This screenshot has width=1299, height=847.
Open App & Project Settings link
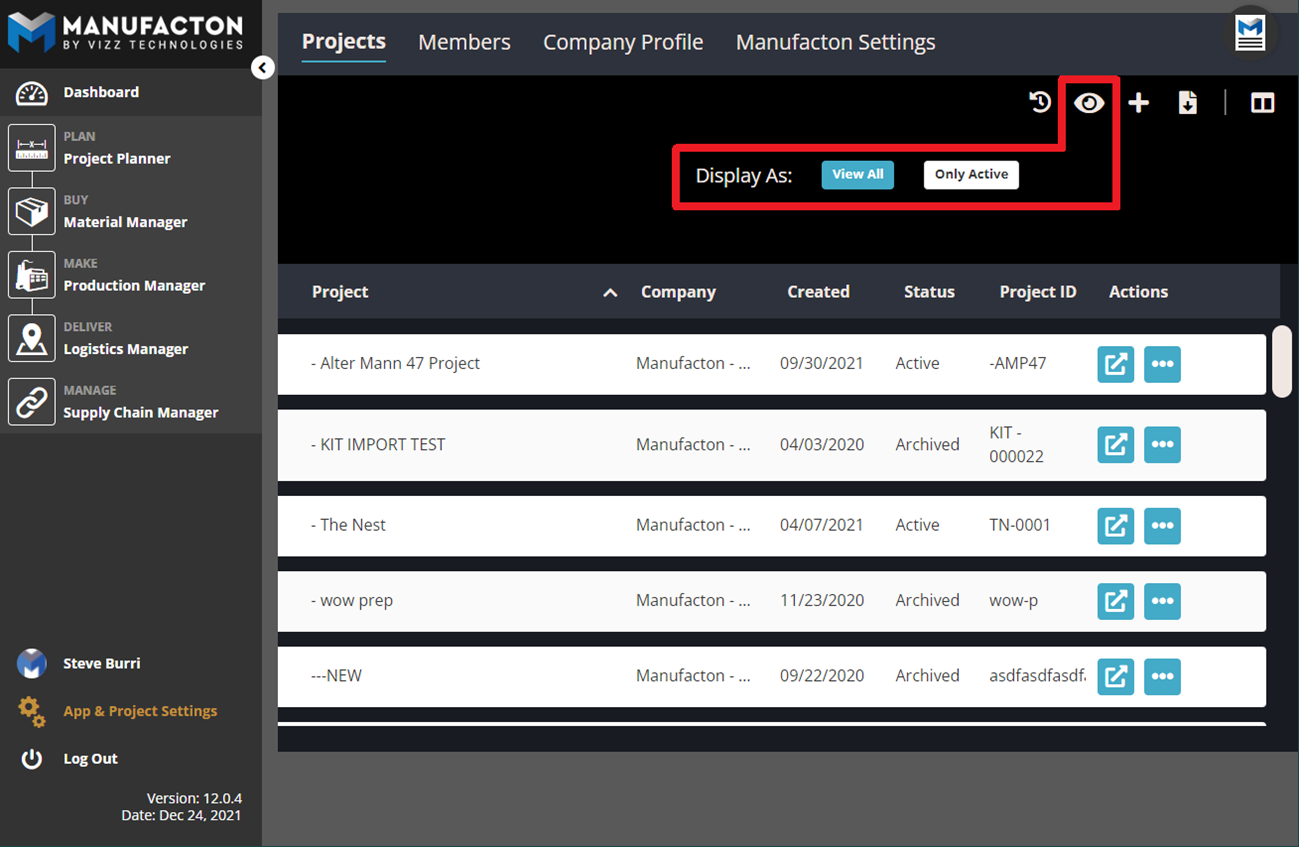(140, 711)
